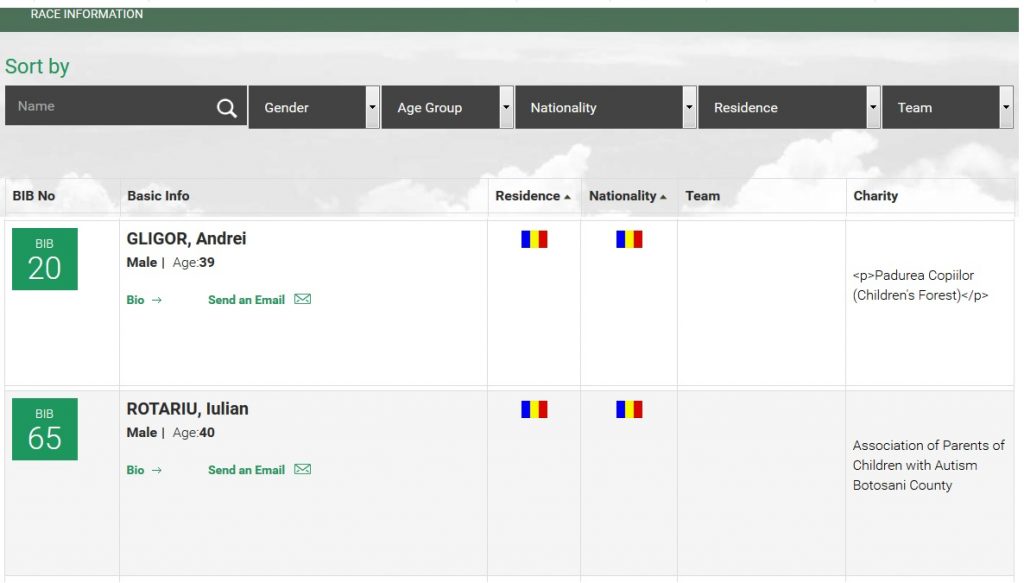The height and width of the screenshot is (583, 1024).
Task: Select the Race Information tab
Action: (87, 15)
